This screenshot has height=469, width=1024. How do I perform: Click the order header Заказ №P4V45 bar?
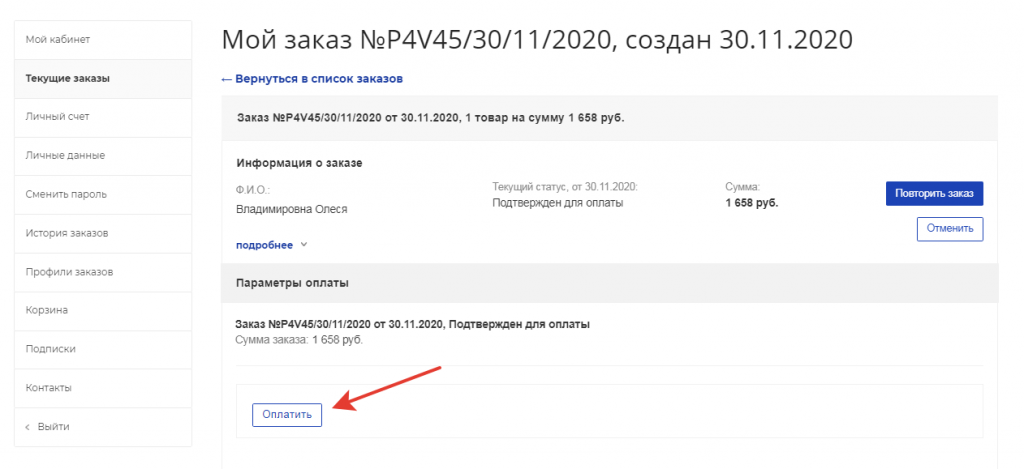tap(610, 118)
